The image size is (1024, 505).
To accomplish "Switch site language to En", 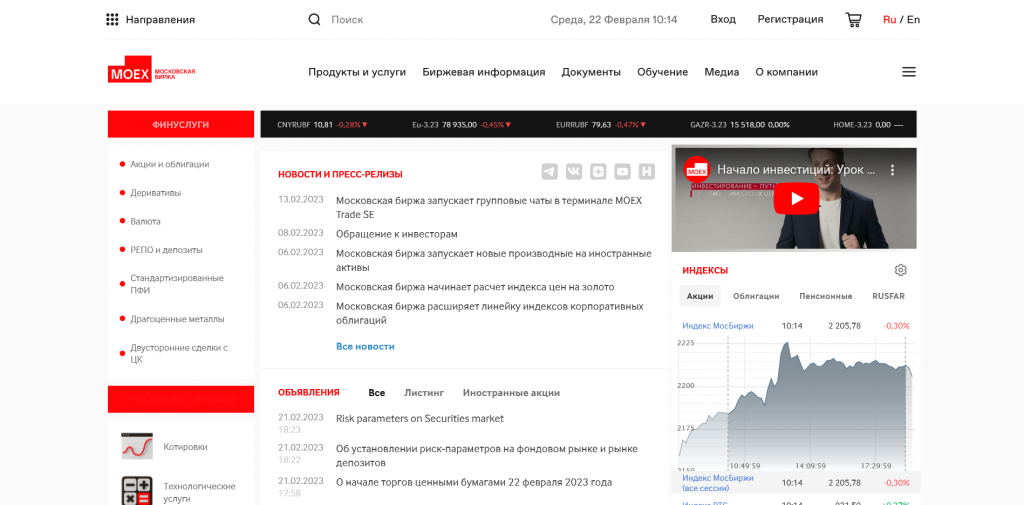I will pyautogui.click(x=913, y=19).
